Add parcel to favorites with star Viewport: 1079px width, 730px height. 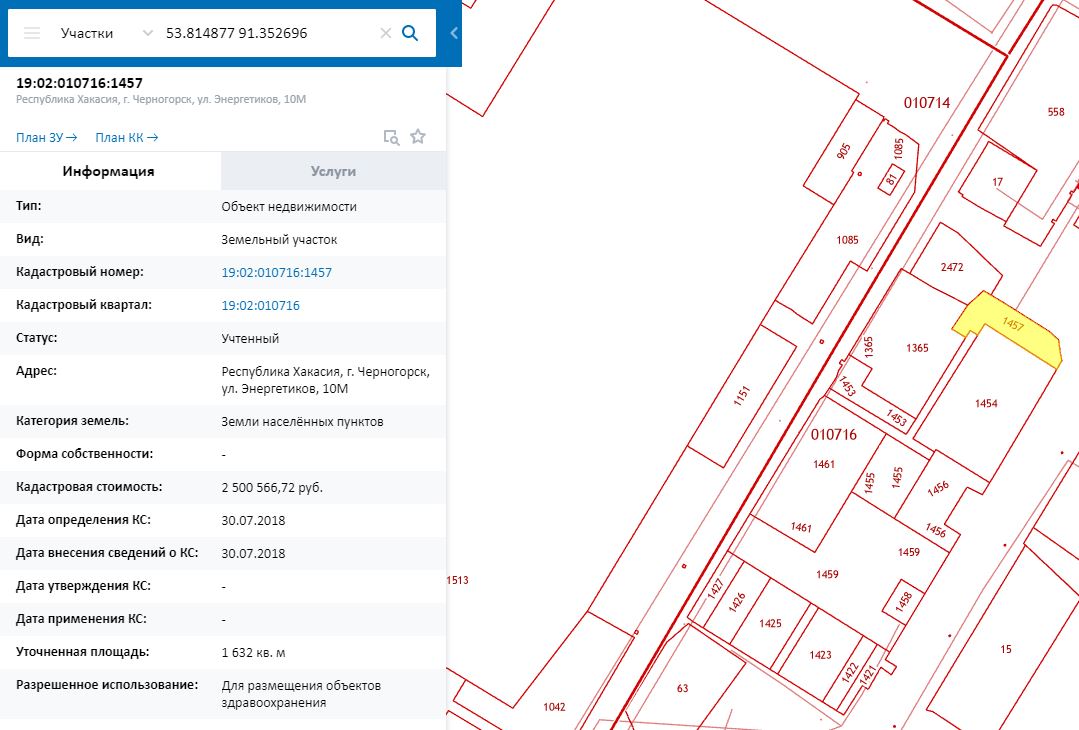tap(418, 137)
